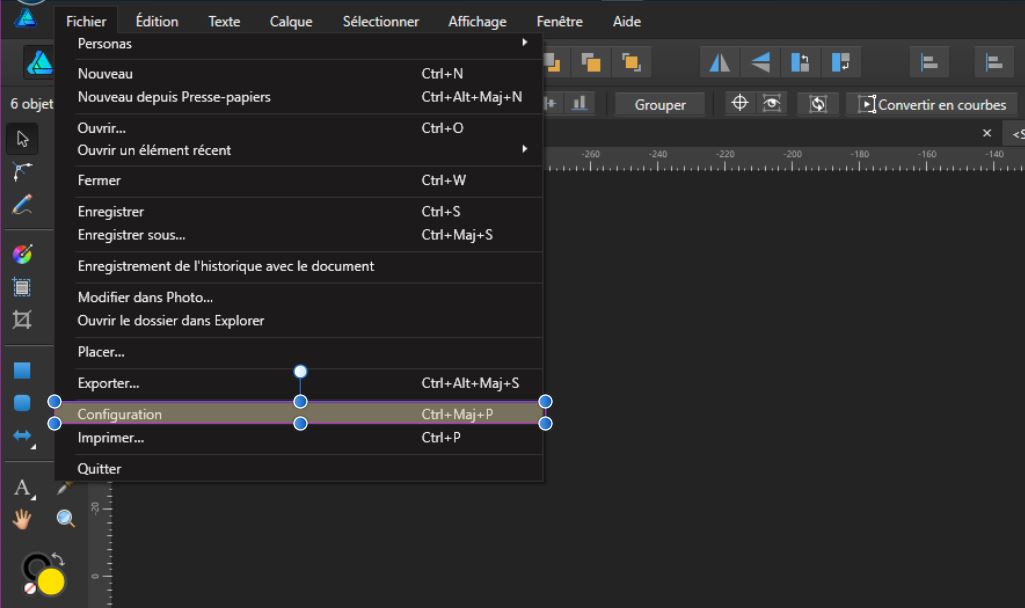Choose Nouveau depuis Presse-papiers
1025x608 pixels.
[x=301, y=97]
